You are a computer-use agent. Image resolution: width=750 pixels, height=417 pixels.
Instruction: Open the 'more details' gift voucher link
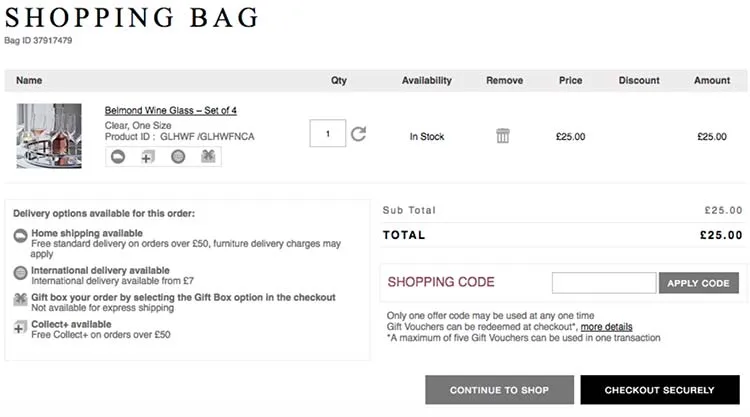(606, 327)
